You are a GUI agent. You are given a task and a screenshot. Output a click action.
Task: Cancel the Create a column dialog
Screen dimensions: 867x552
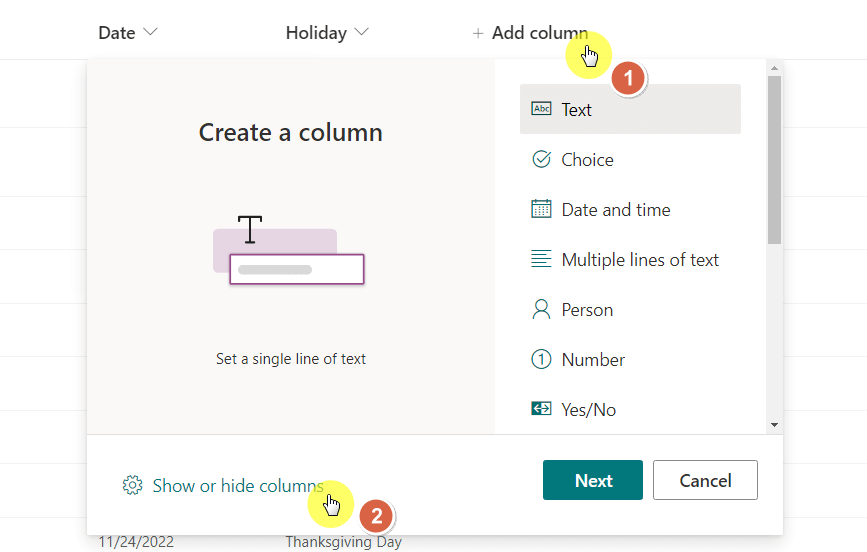(705, 480)
